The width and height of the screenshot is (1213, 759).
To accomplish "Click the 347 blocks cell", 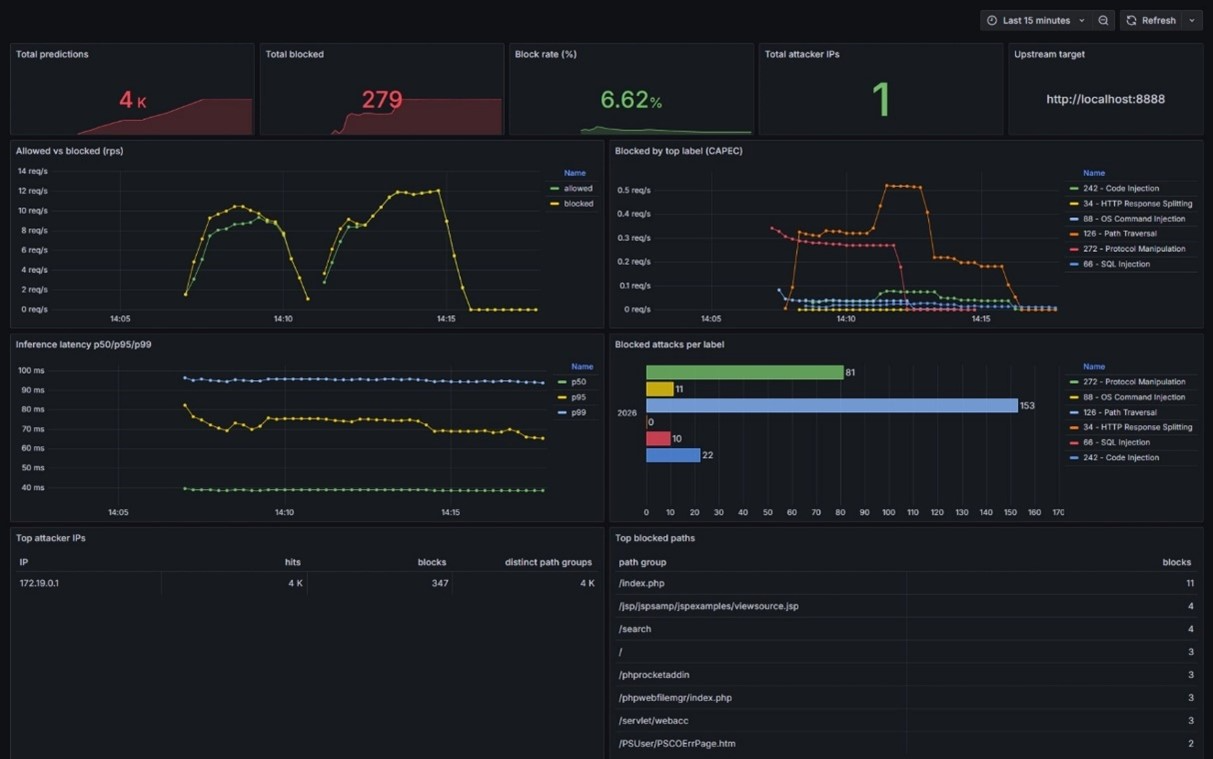I will pos(440,583).
